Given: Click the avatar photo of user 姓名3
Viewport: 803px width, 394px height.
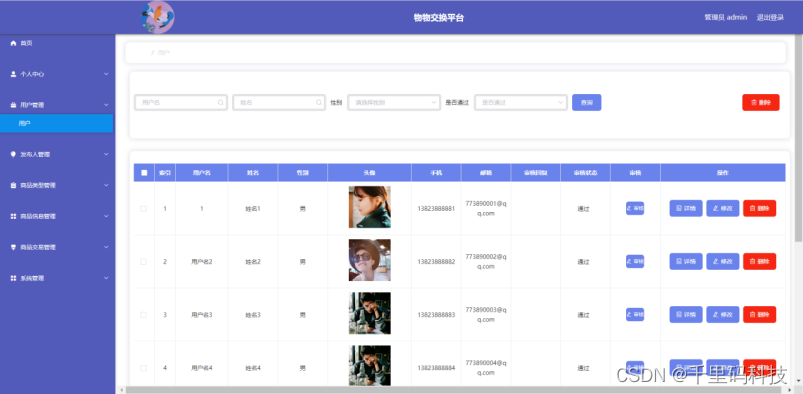Looking at the screenshot, I should tap(370, 313).
